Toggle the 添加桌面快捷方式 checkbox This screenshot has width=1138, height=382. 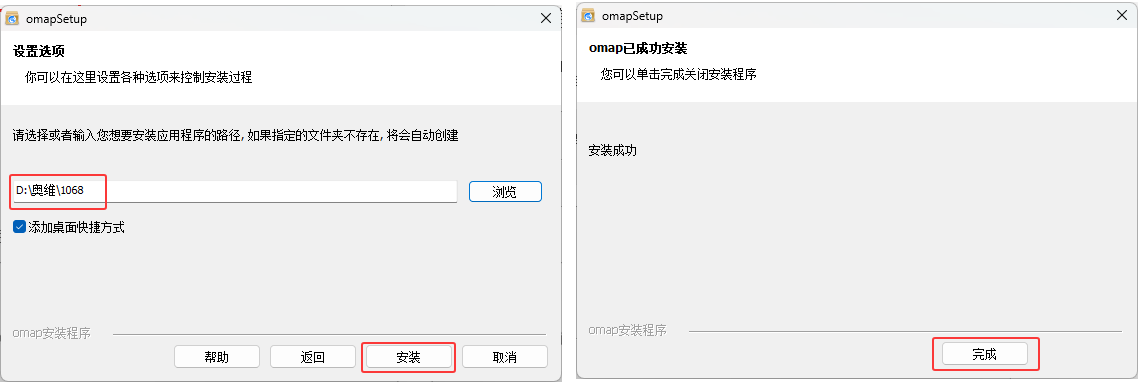pyautogui.click(x=20, y=227)
